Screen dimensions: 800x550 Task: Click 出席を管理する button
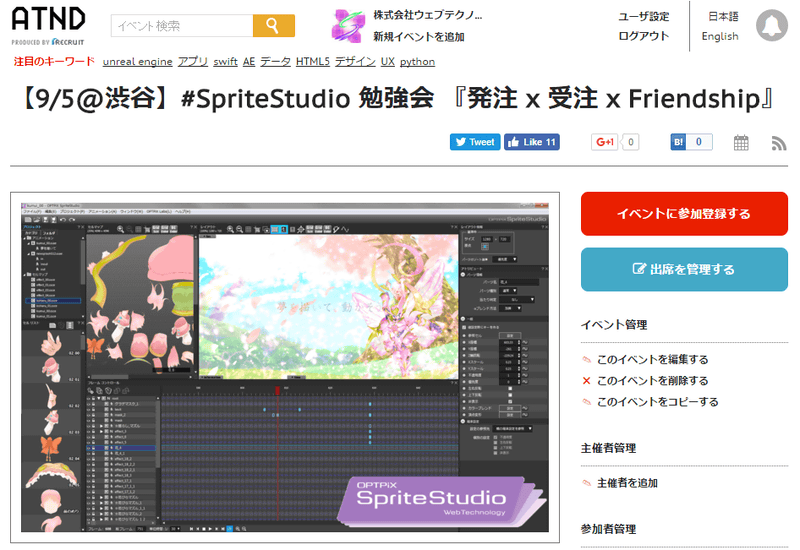[684, 269]
